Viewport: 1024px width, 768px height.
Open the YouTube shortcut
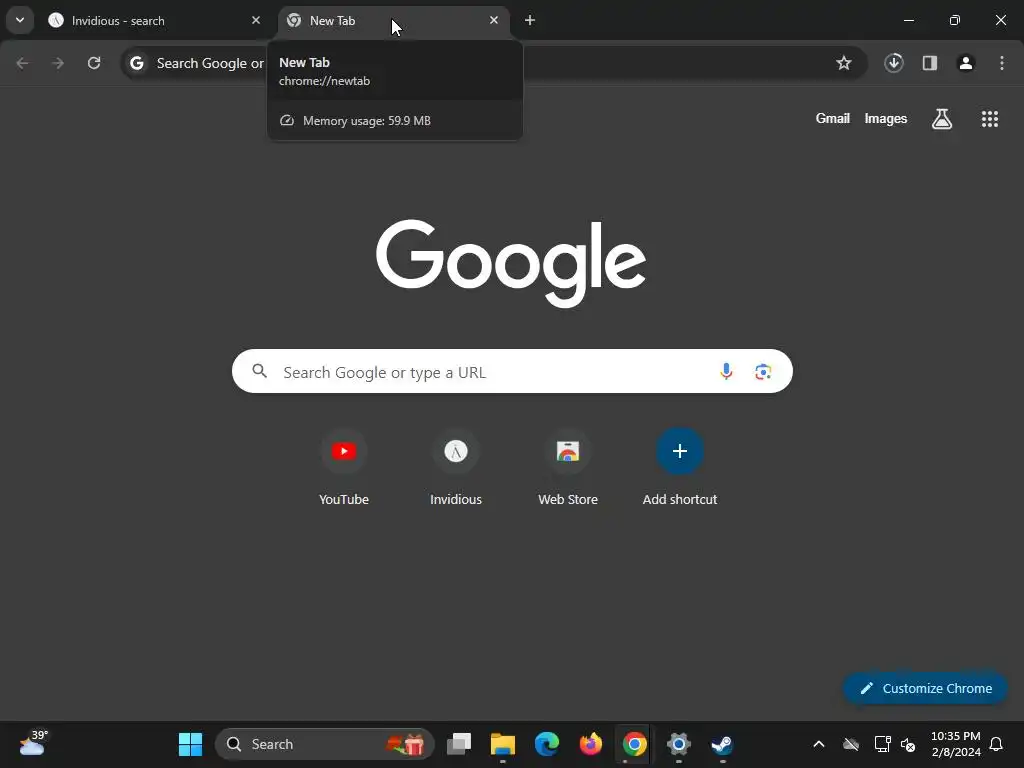344,468
